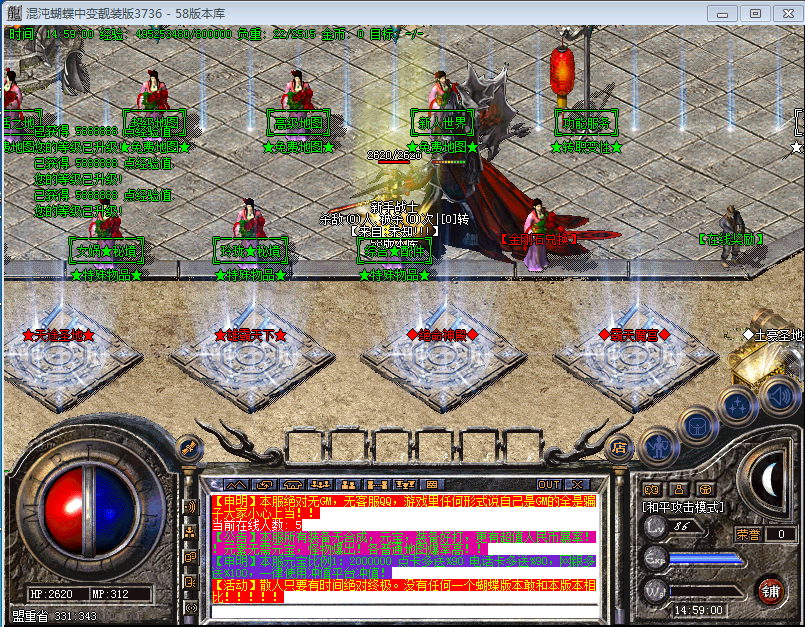Toggle the private whisper chat channel icon
The image size is (805, 627).
tap(190, 557)
